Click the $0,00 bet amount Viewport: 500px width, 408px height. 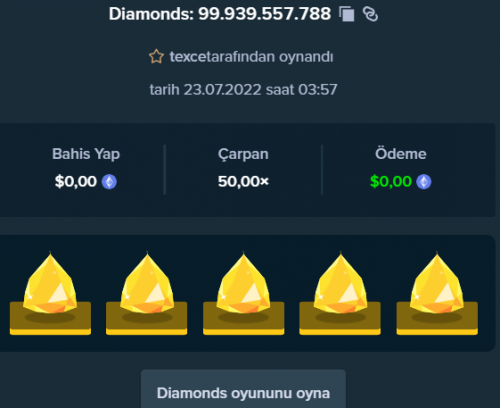click(76, 182)
